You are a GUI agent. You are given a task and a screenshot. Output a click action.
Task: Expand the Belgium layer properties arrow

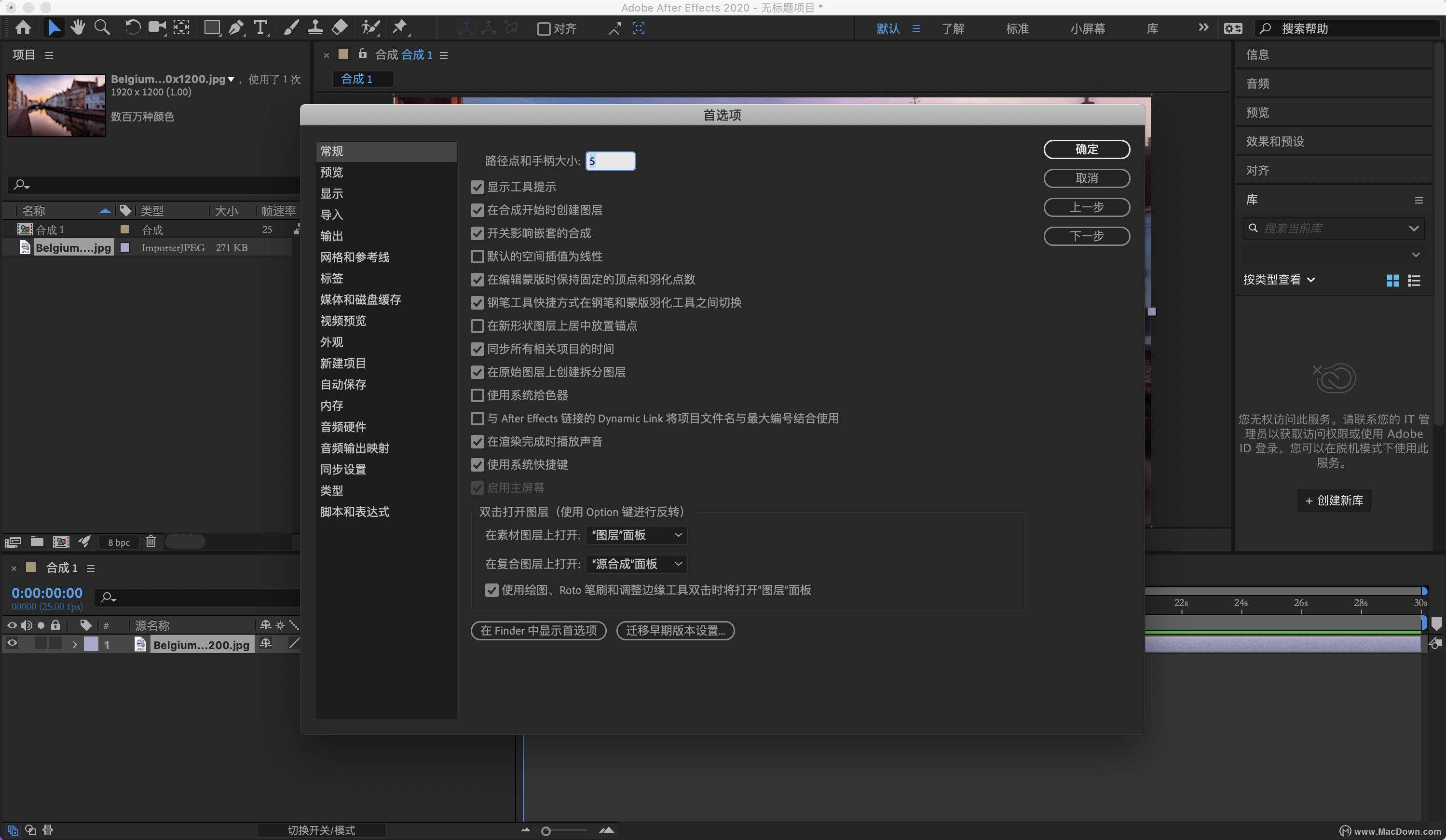tap(75, 644)
